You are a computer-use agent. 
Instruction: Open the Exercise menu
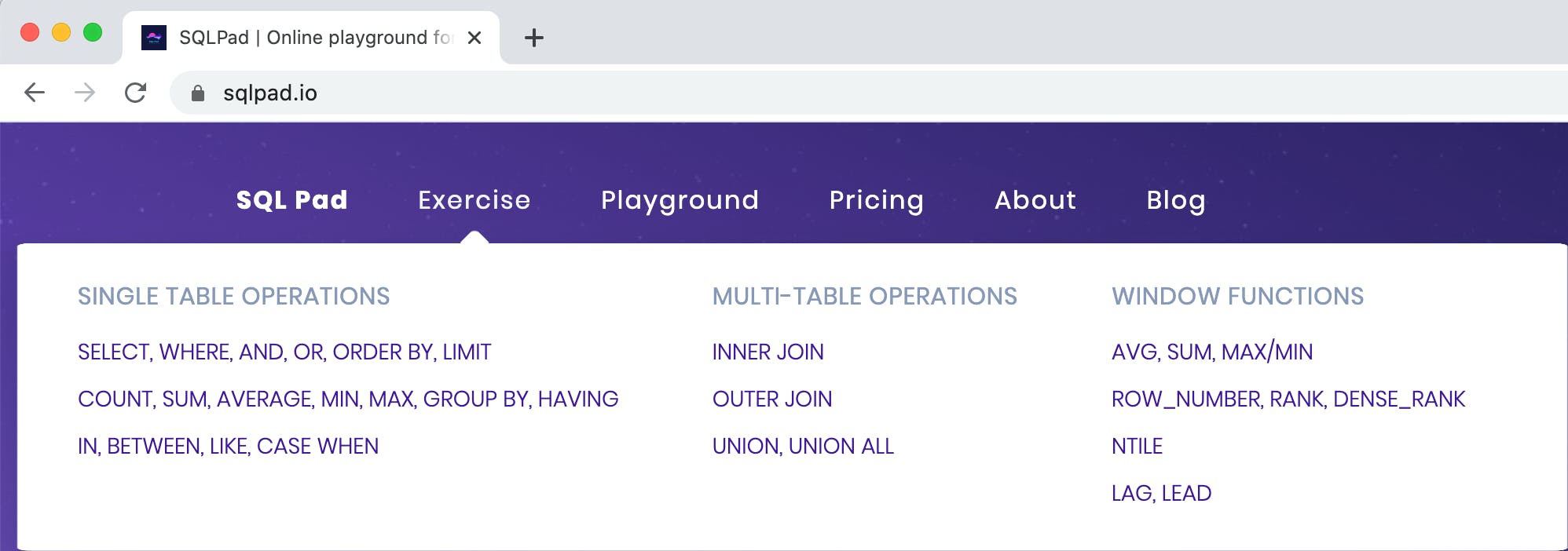(x=474, y=200)
